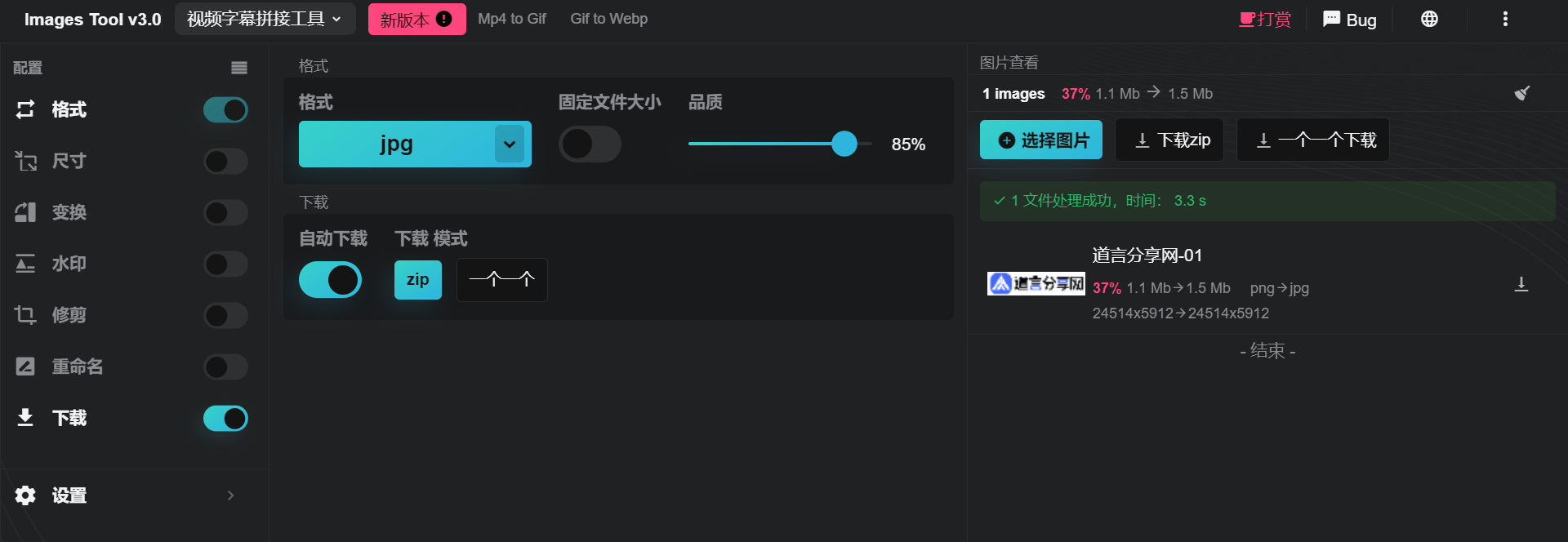Viewport: 1568px width, 542px height.
Task: Click the 新版本 new version button
Action: (416, 19)
